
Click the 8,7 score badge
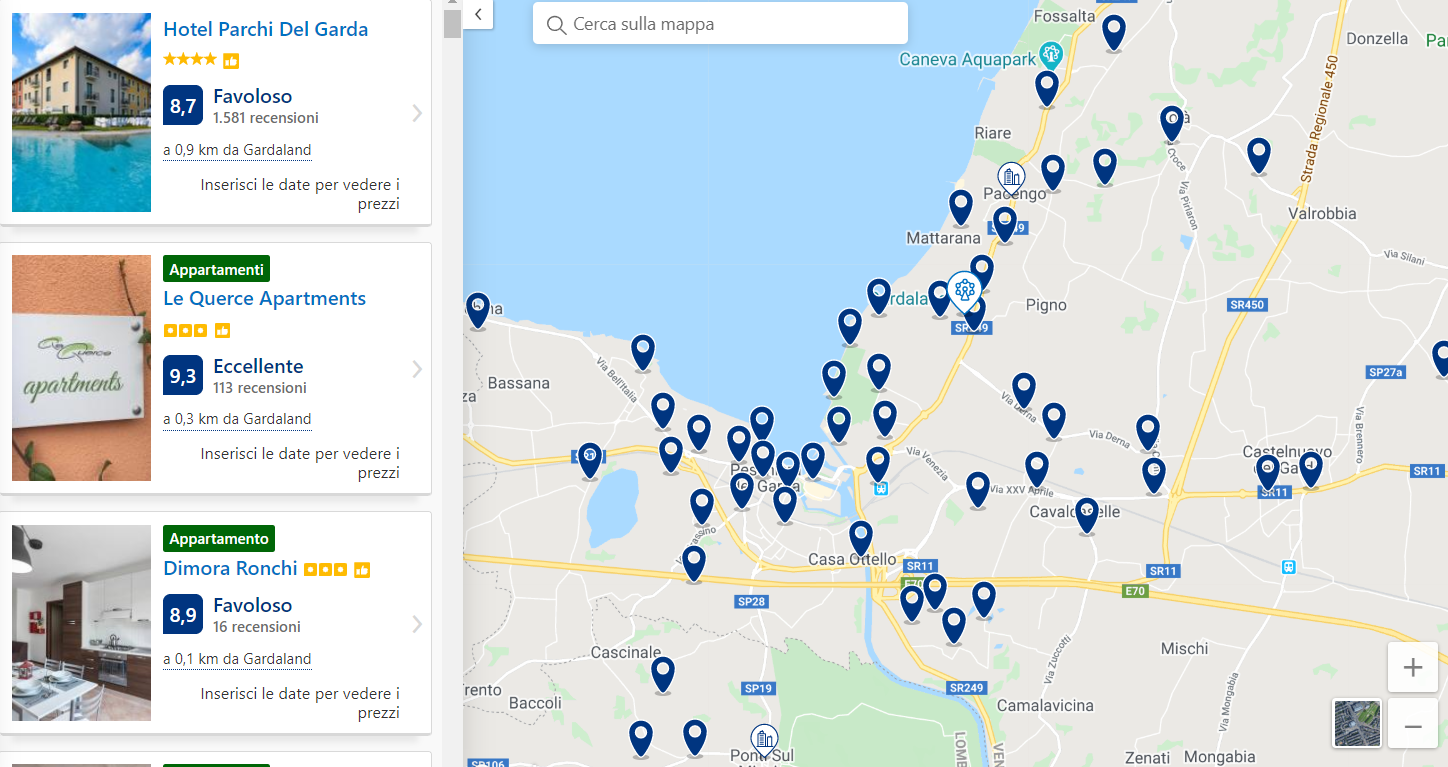tap(183, 106)
